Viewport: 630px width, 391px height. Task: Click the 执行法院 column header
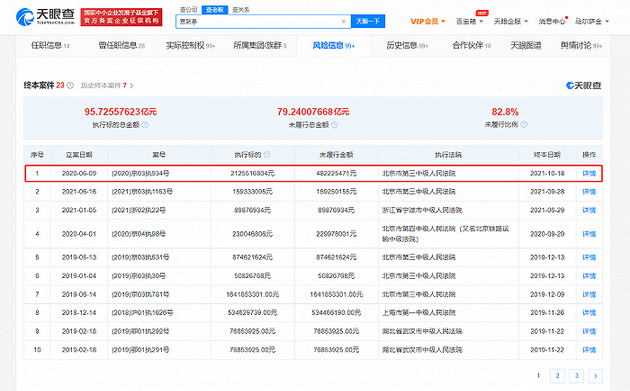click(x=448, y=155)
